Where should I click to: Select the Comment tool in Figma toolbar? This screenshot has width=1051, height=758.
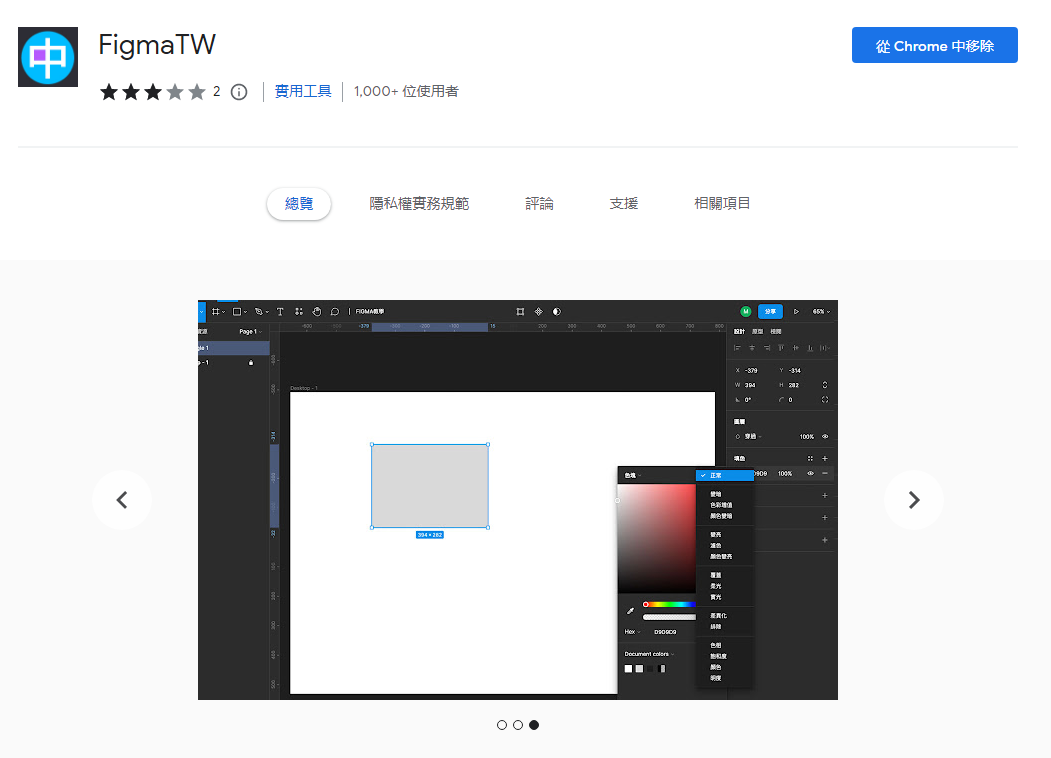[x=334, y=312]
